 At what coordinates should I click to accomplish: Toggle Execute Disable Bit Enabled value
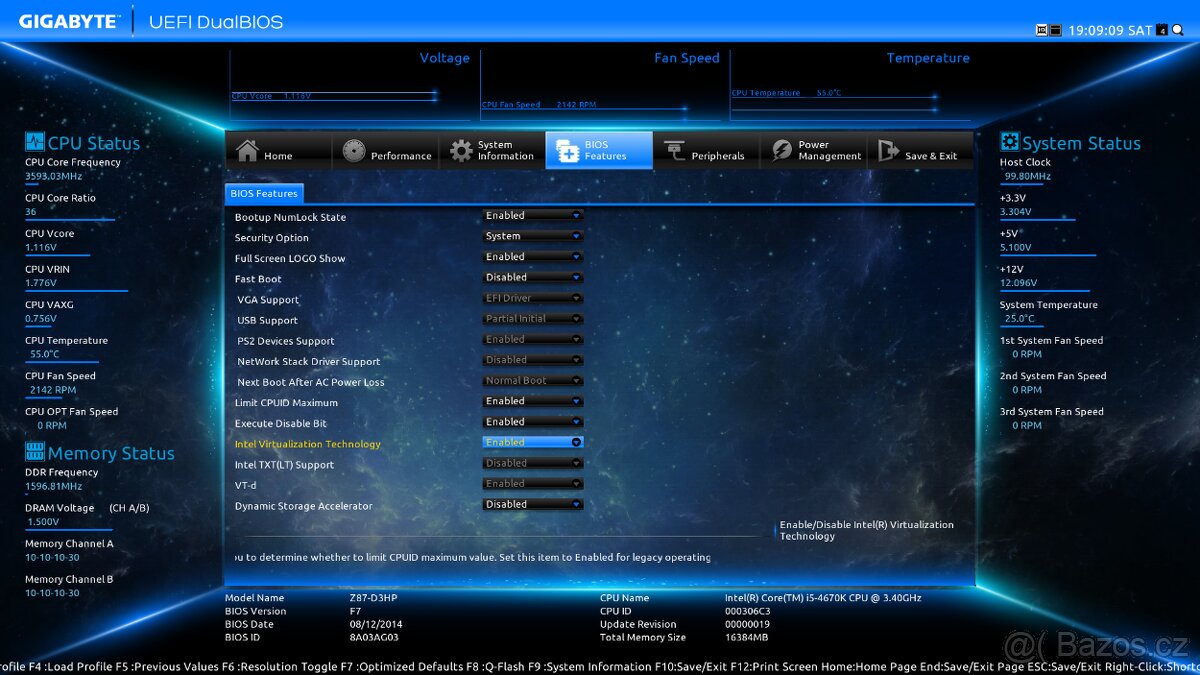tap(532, 422)
